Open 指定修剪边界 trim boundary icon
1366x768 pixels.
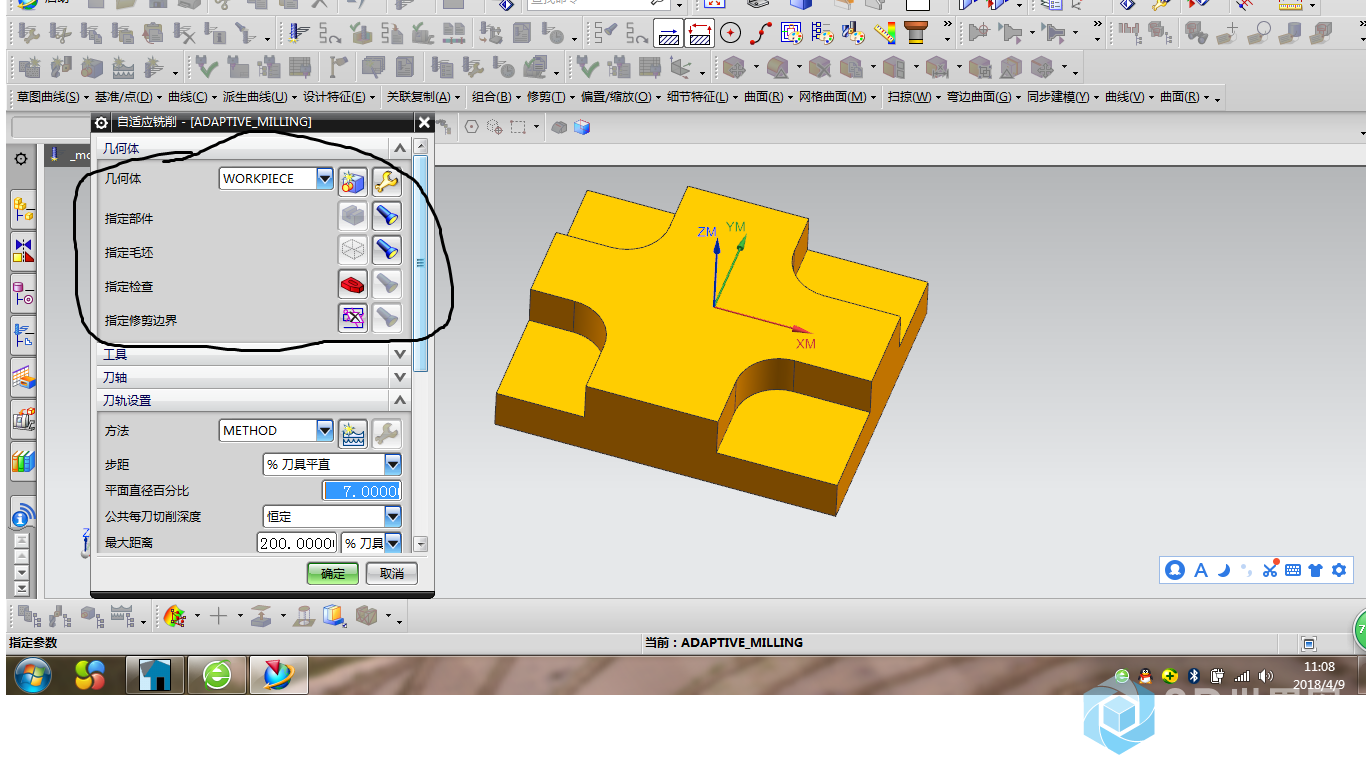tap(353, 318)
